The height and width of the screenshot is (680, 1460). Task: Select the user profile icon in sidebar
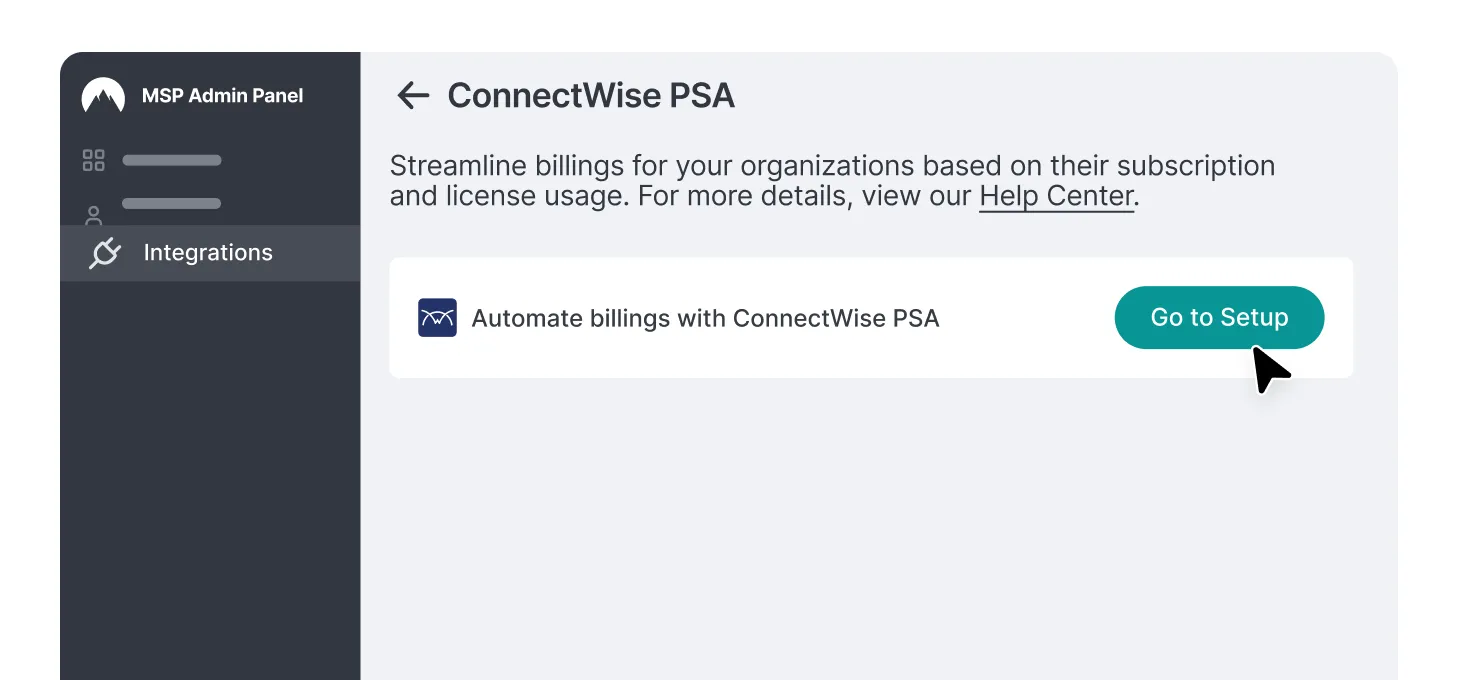coord(93,215)
